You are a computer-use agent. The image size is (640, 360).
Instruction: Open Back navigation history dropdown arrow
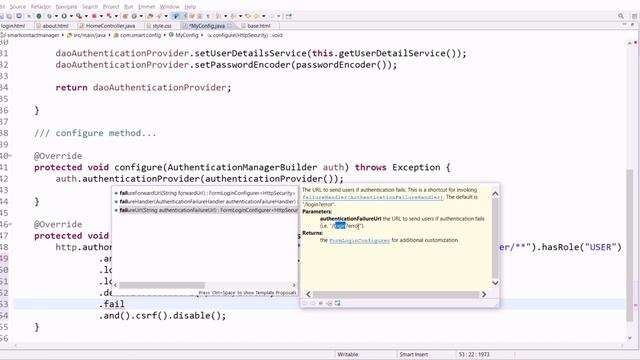264,16
